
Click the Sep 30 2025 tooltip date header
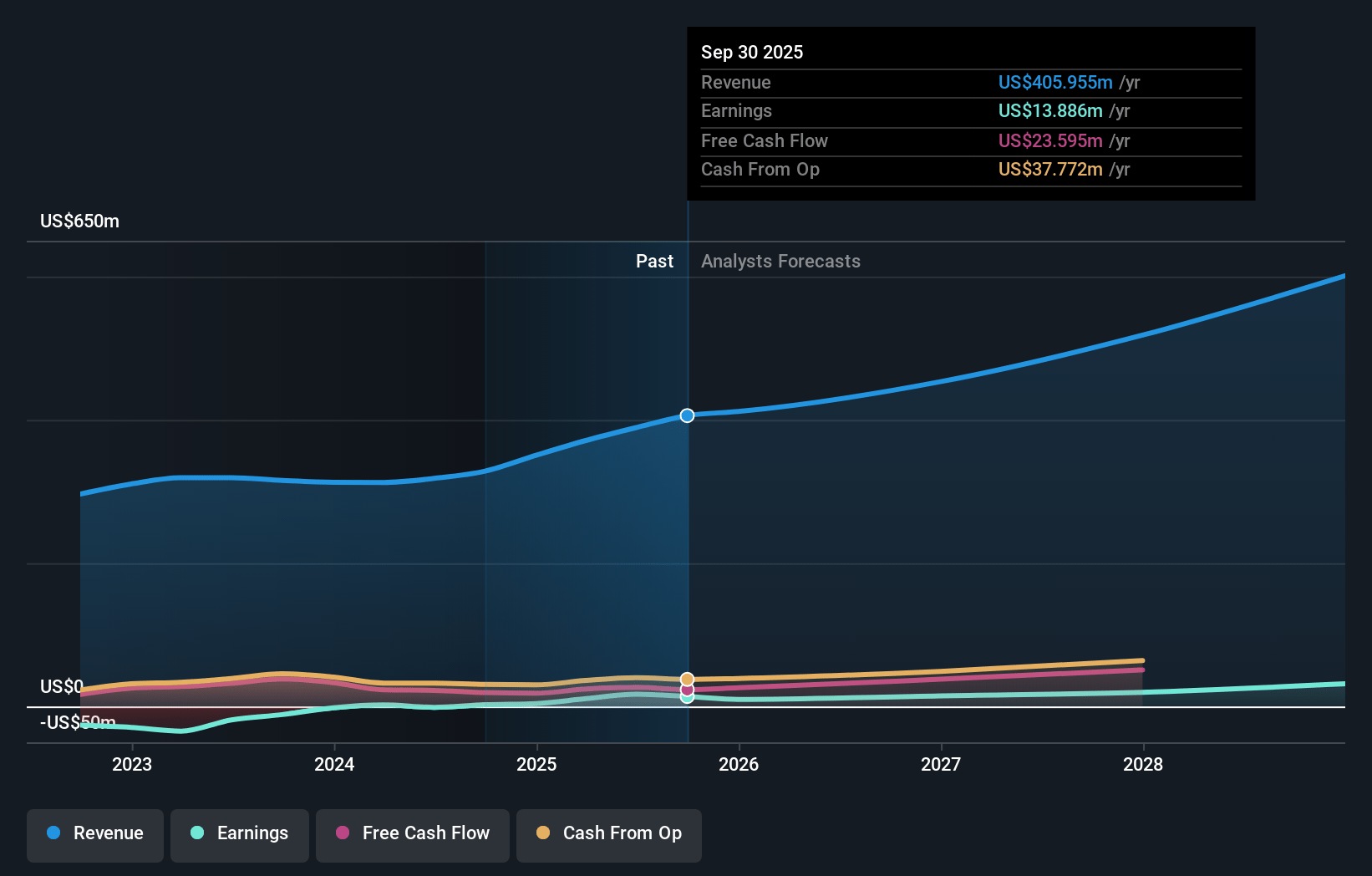pos(752,53)
